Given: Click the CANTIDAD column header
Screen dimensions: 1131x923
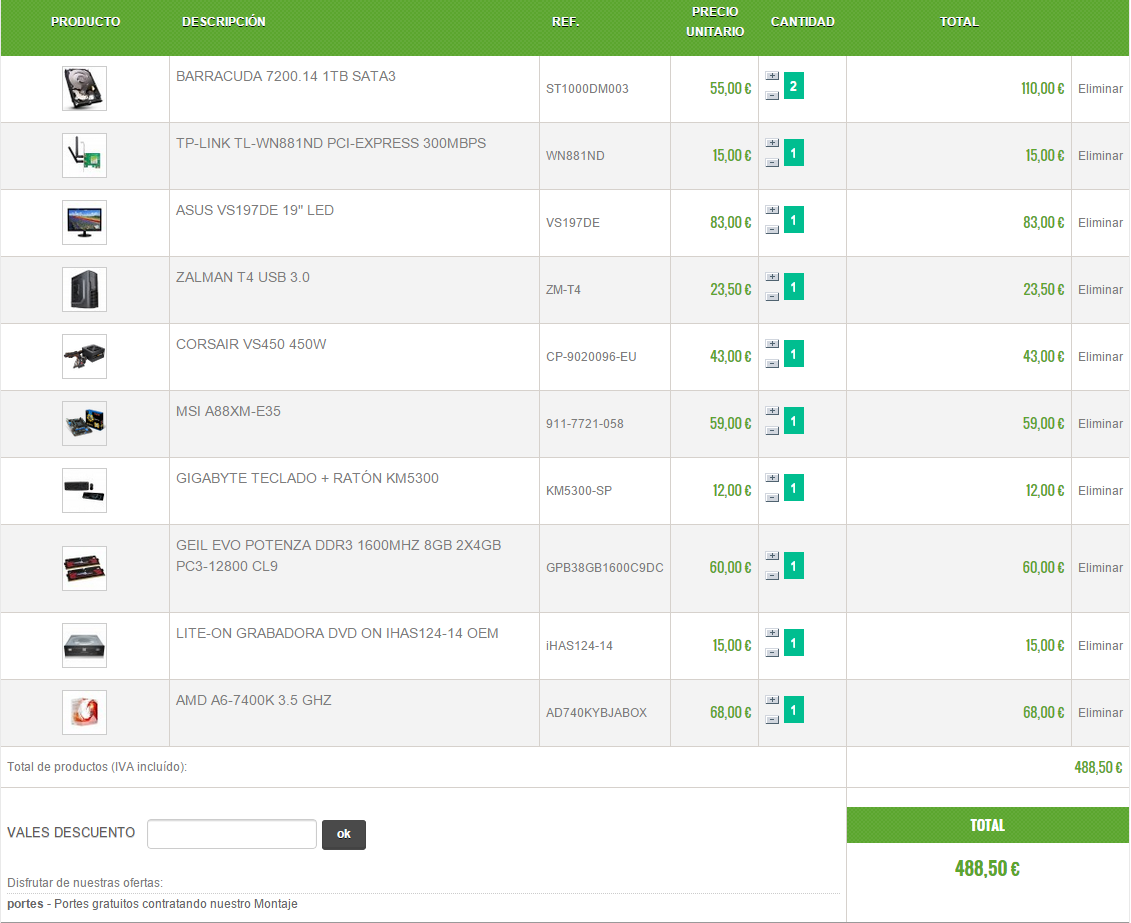Looking at the screenshot, I should (802, 22).
